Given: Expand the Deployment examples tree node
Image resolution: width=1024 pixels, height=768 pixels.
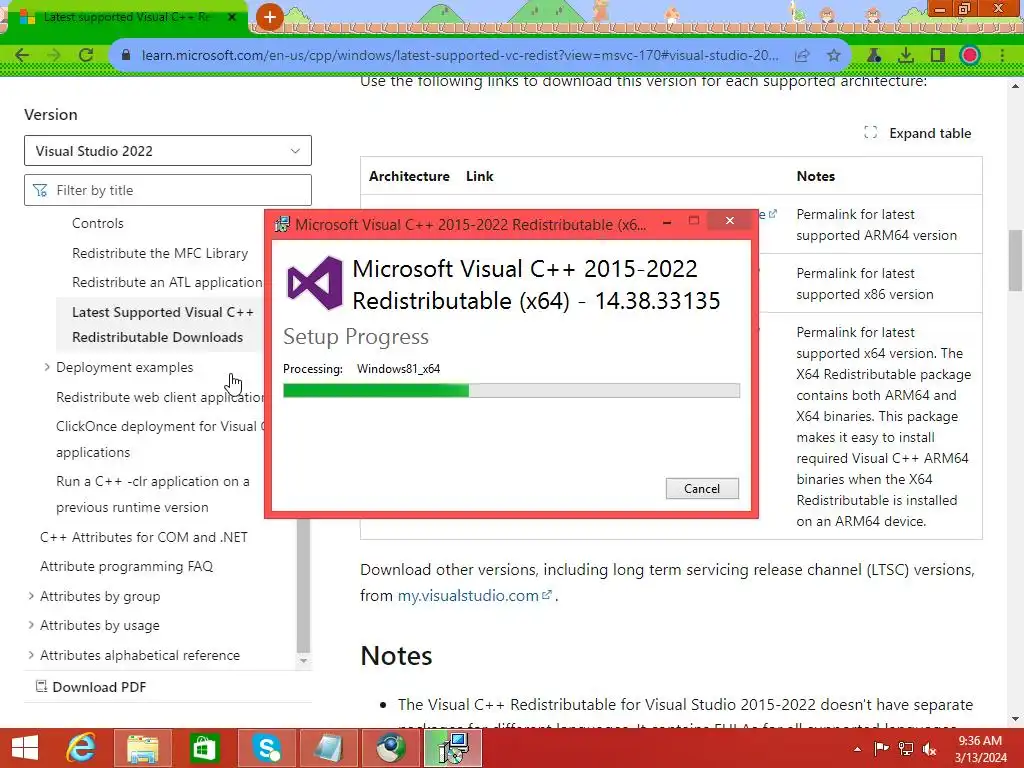Looking at the screenshot, I should pos(47,367).
